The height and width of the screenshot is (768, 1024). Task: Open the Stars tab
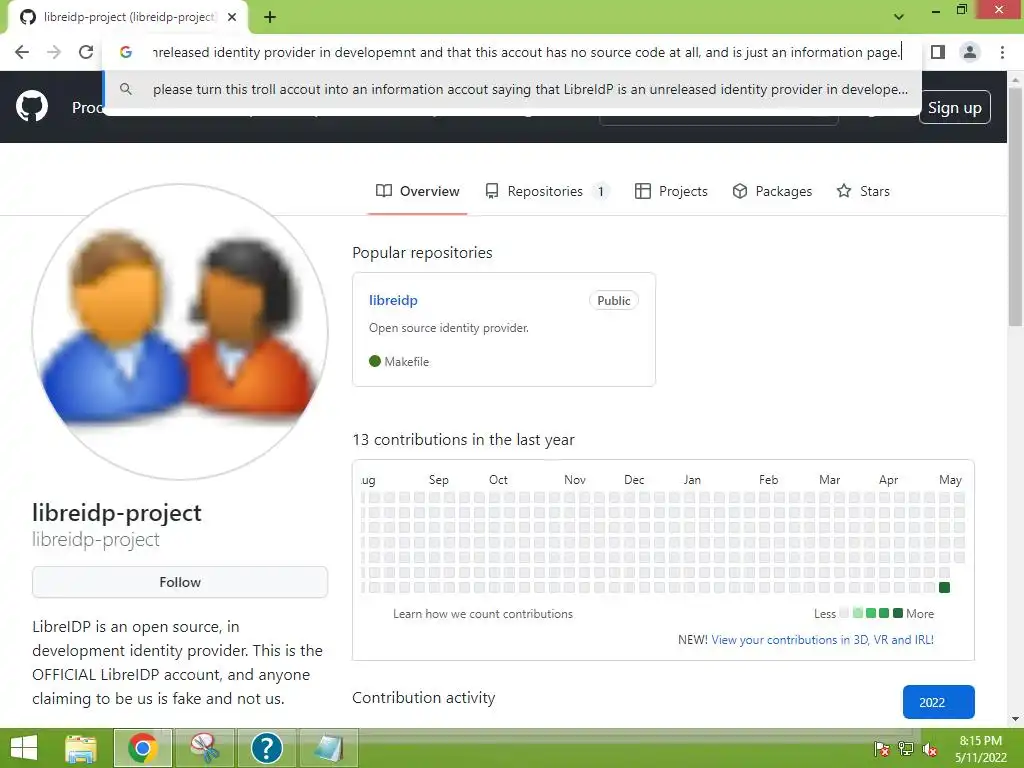pos(863,191)
